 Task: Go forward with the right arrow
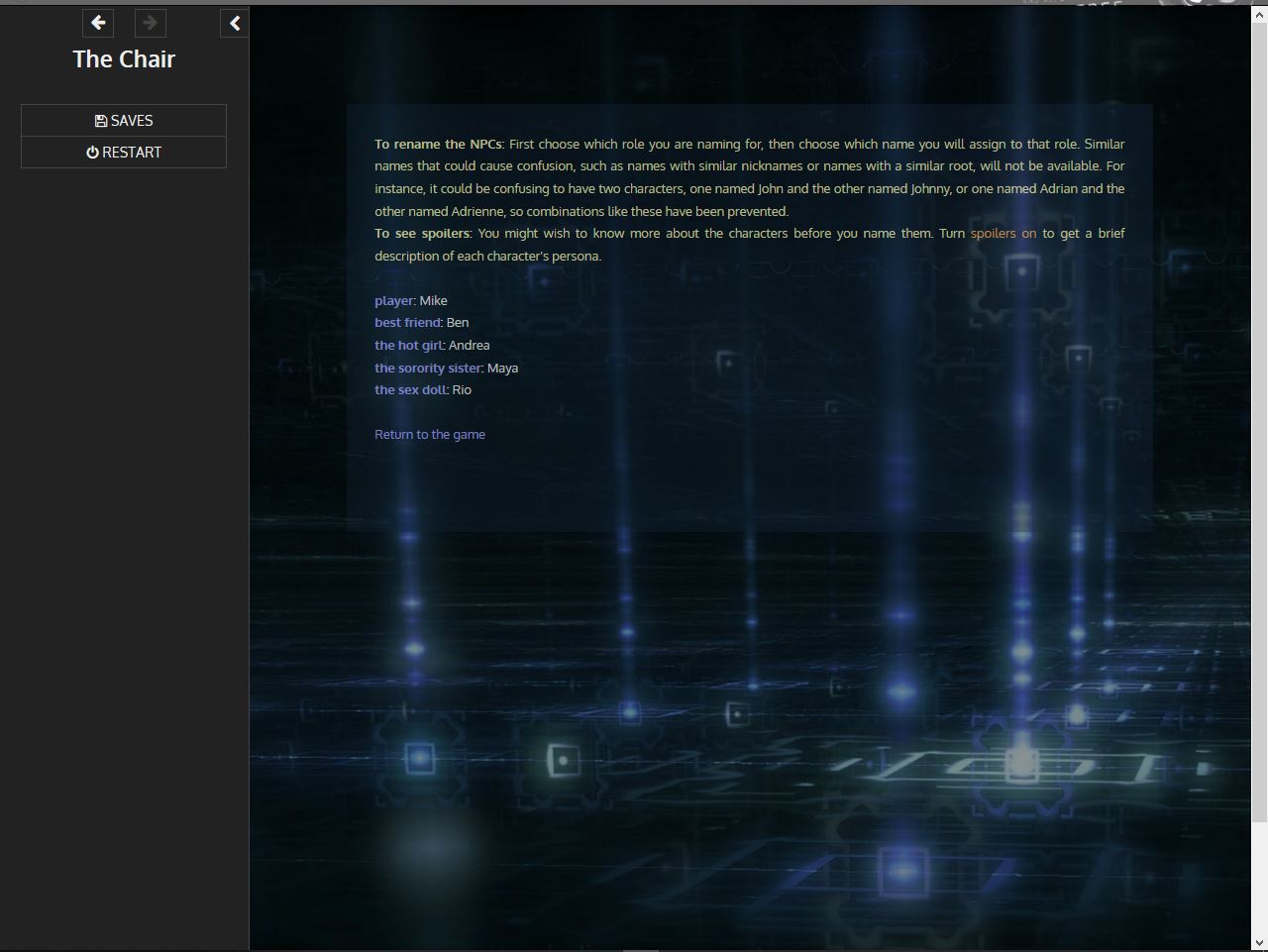150,23
